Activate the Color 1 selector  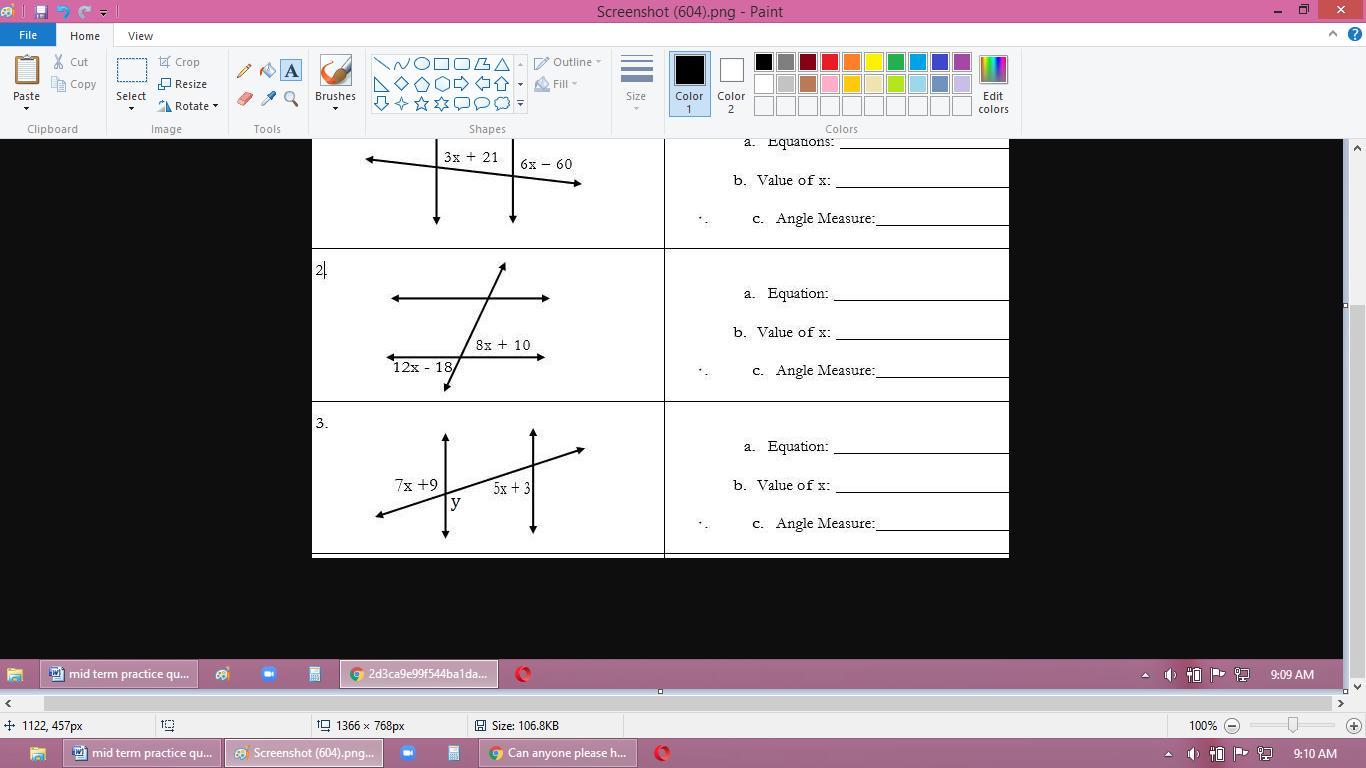tap(689, 84)
